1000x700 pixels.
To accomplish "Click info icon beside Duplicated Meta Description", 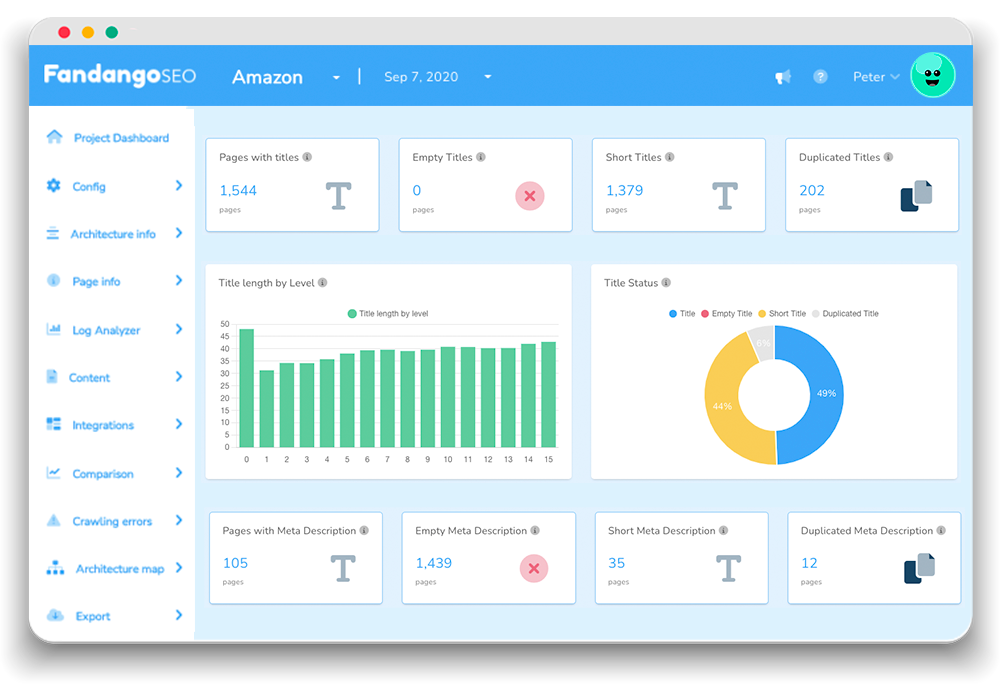I will (x=941, y=530).
